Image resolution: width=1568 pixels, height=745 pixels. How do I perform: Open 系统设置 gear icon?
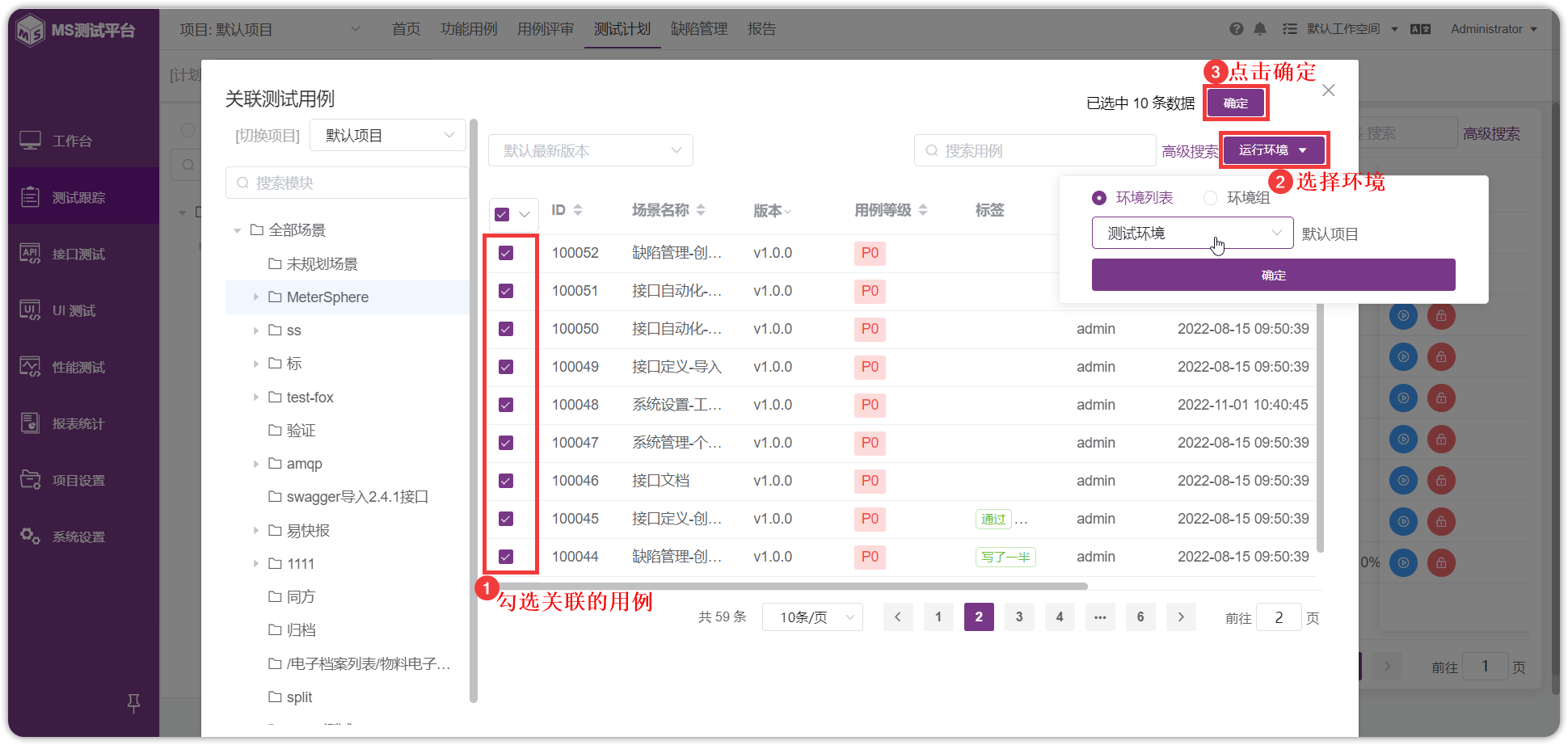30,536
